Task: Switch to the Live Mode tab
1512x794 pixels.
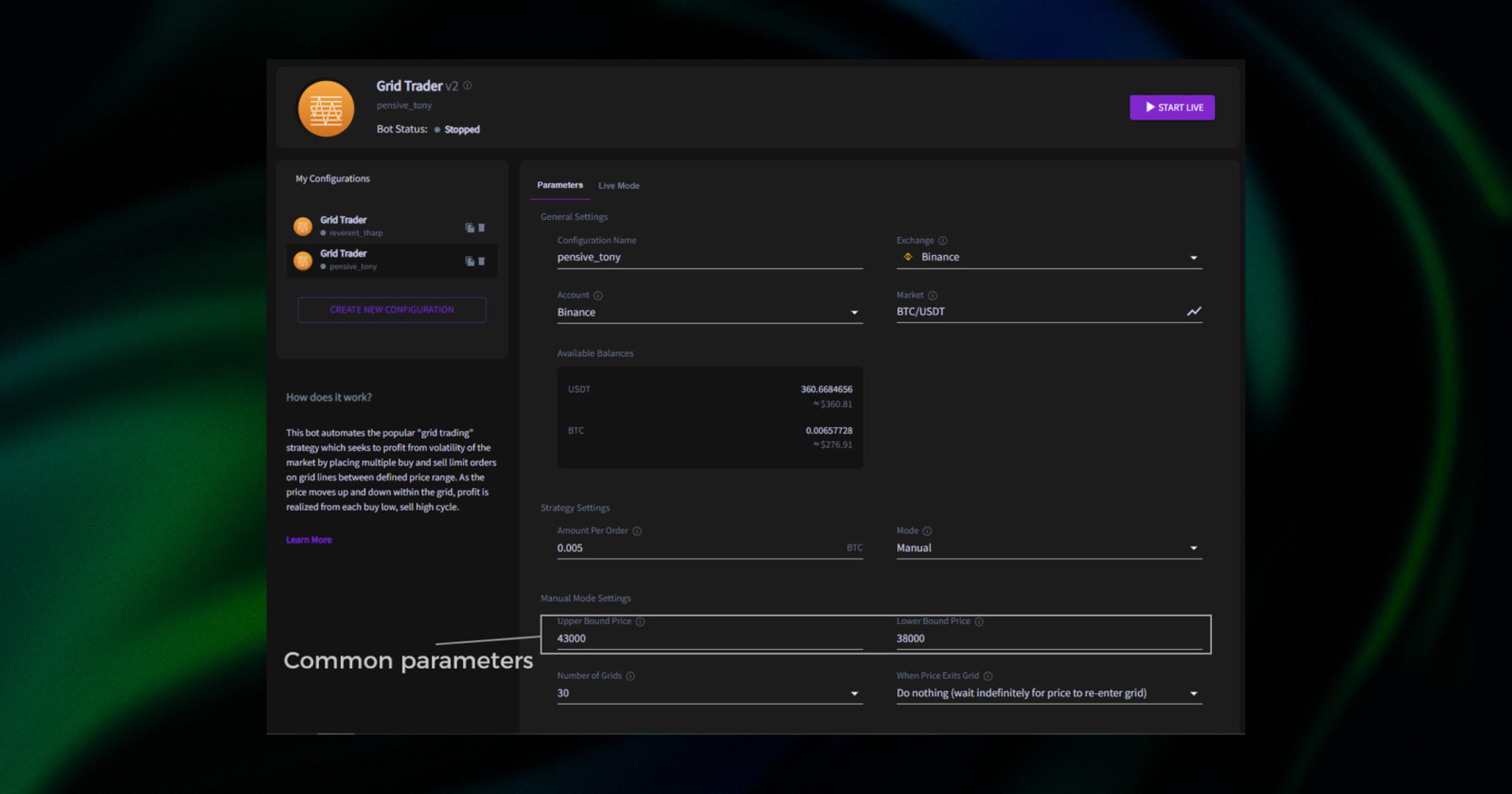Action: coord(618,186)
